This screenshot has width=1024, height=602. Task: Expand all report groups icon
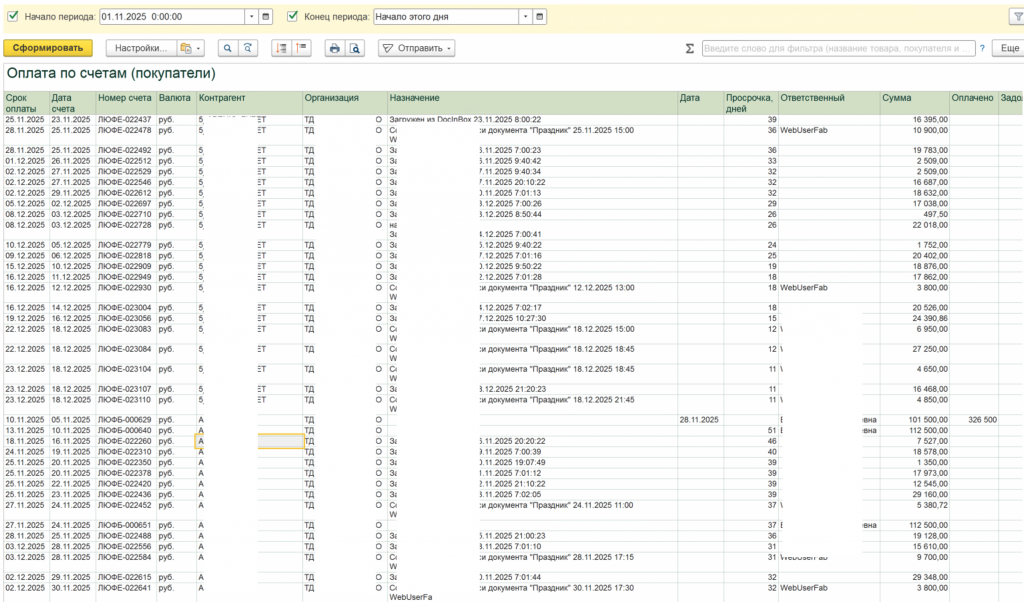280,48
